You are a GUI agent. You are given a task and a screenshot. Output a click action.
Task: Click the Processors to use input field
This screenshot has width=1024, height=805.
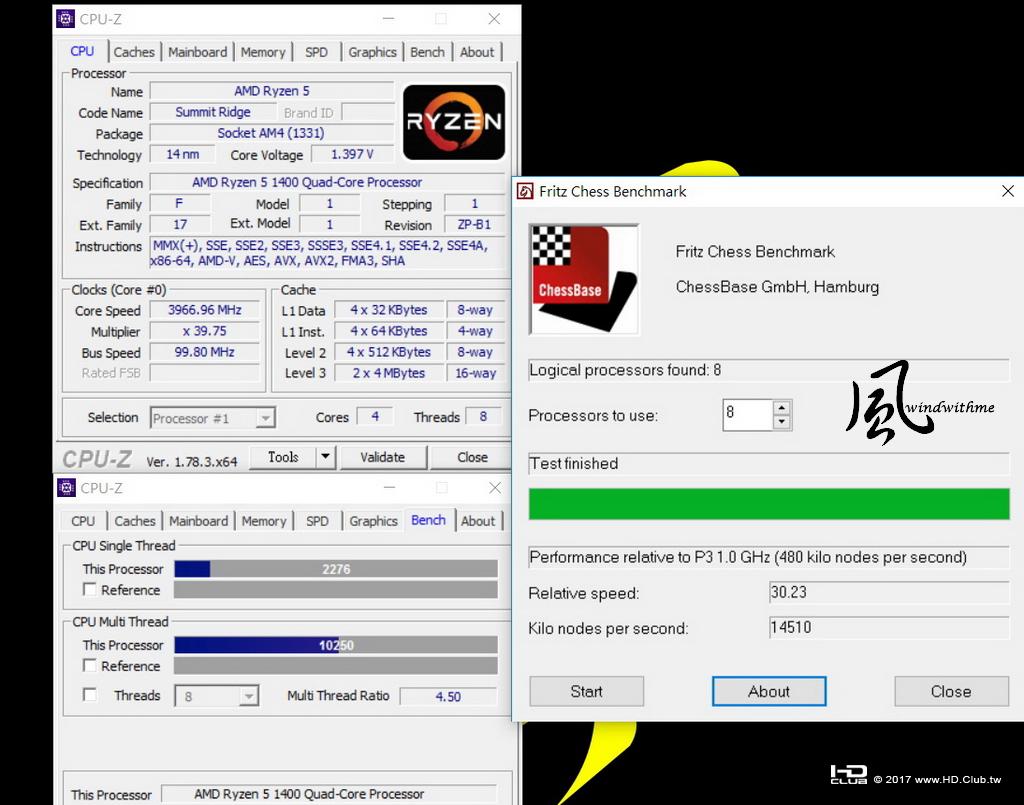coord(748,415)
